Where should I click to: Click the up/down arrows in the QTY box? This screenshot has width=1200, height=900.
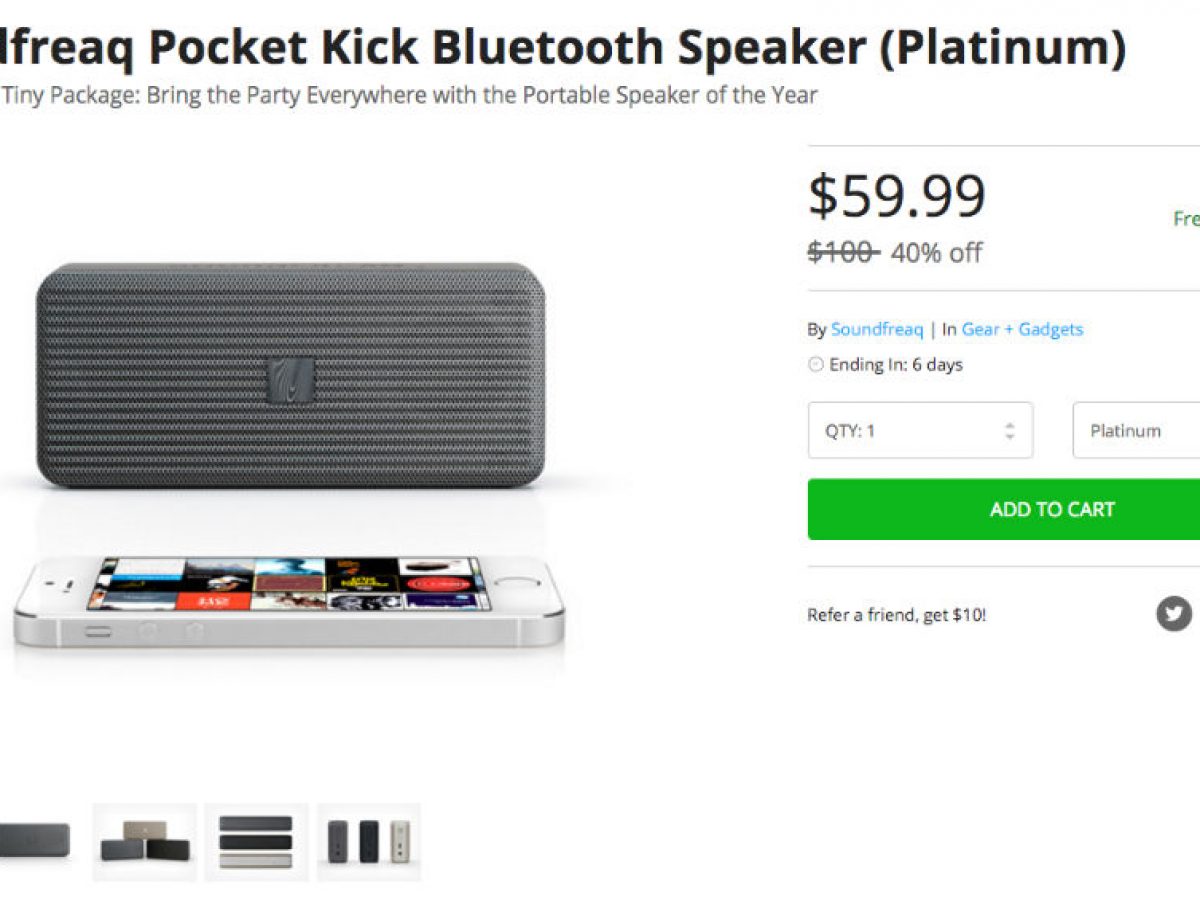pos(1010,431)
